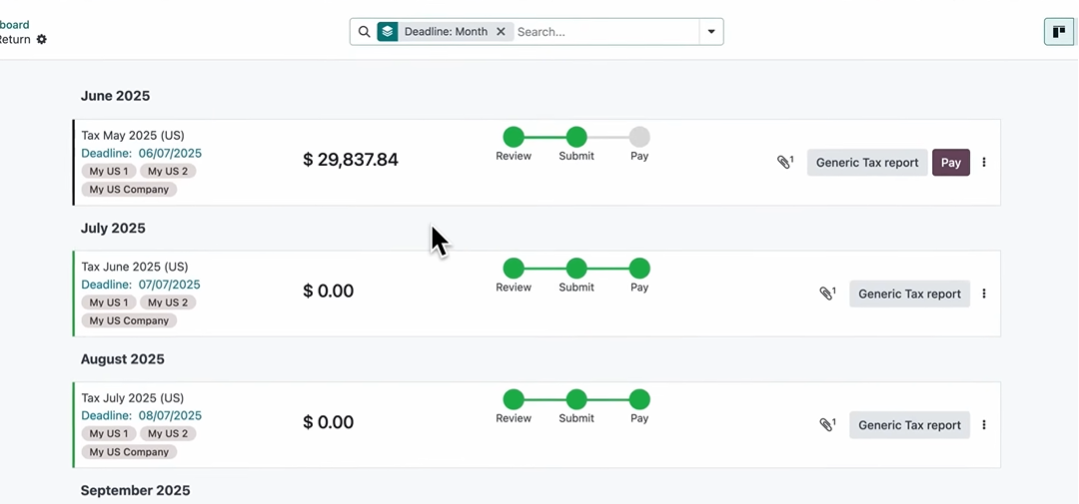Open Generic Tax report for Tax June 2025
This screenshot has width=1079, height=504.
[x=909, y=293]
